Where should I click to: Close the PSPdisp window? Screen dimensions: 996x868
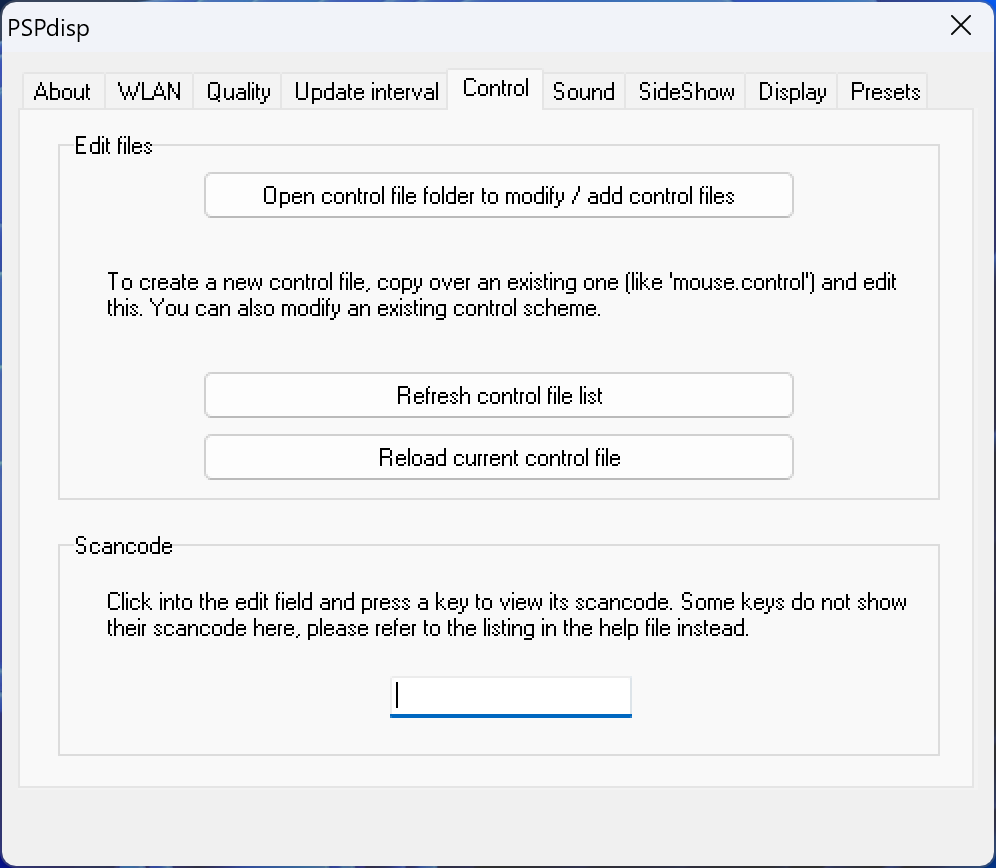960,26
